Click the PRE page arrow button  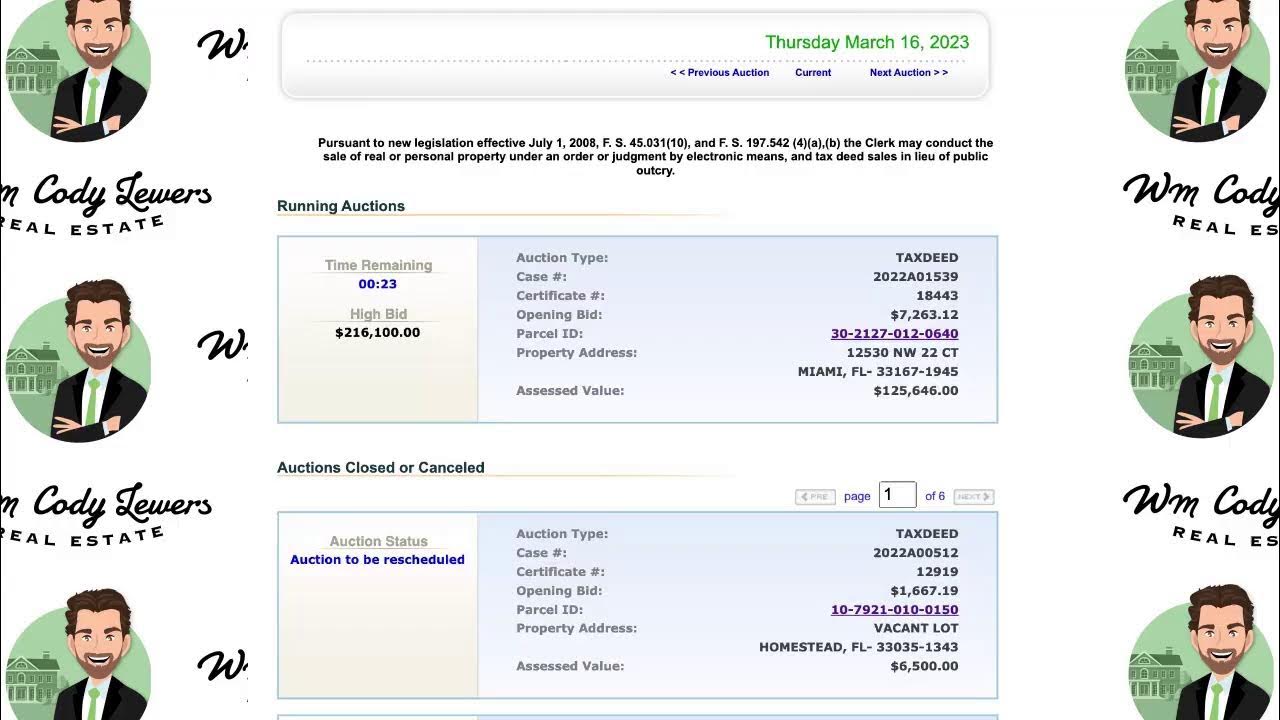point(815,496)
